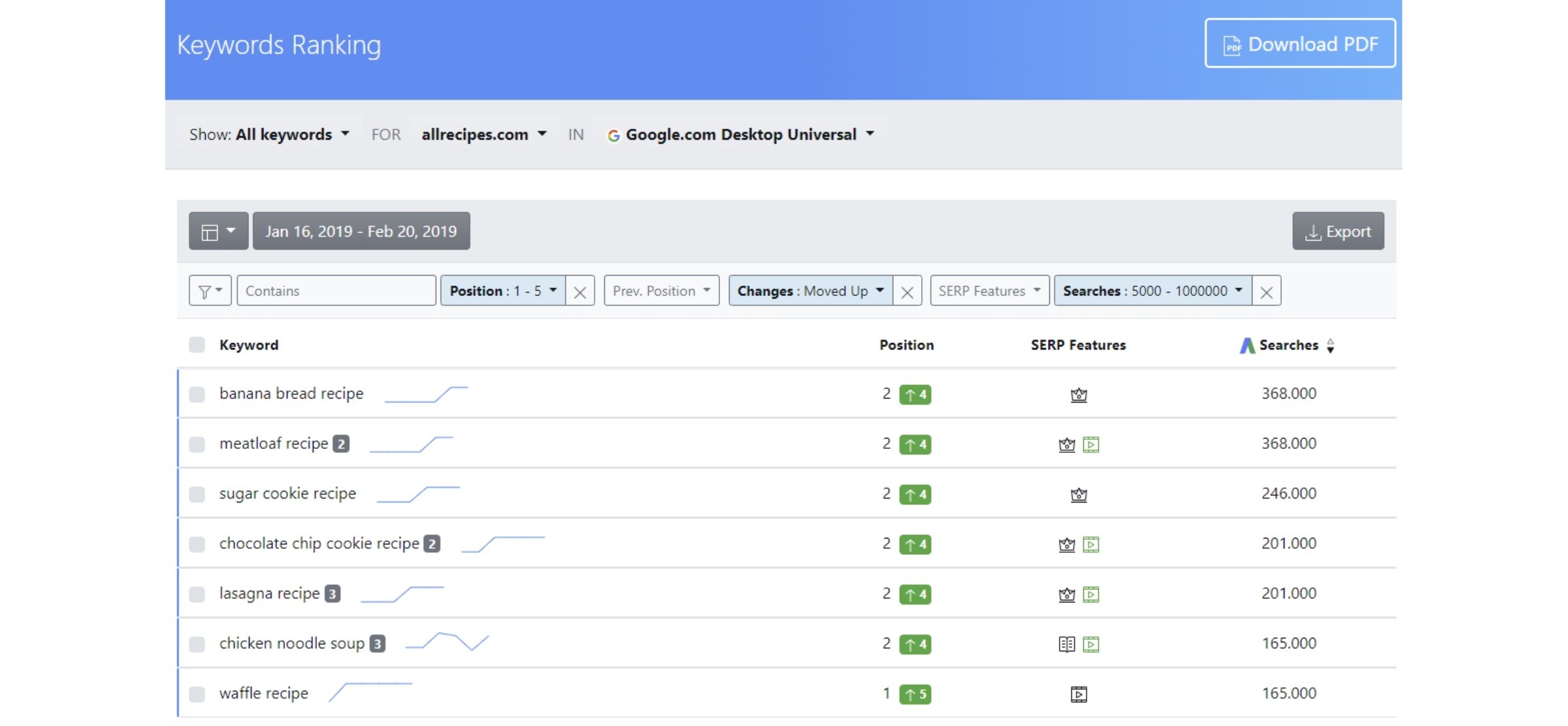Open the Show All keywords dropdown
Image resolution: width=1568 pixels, height=726 pixels.
tap(269, 135)
